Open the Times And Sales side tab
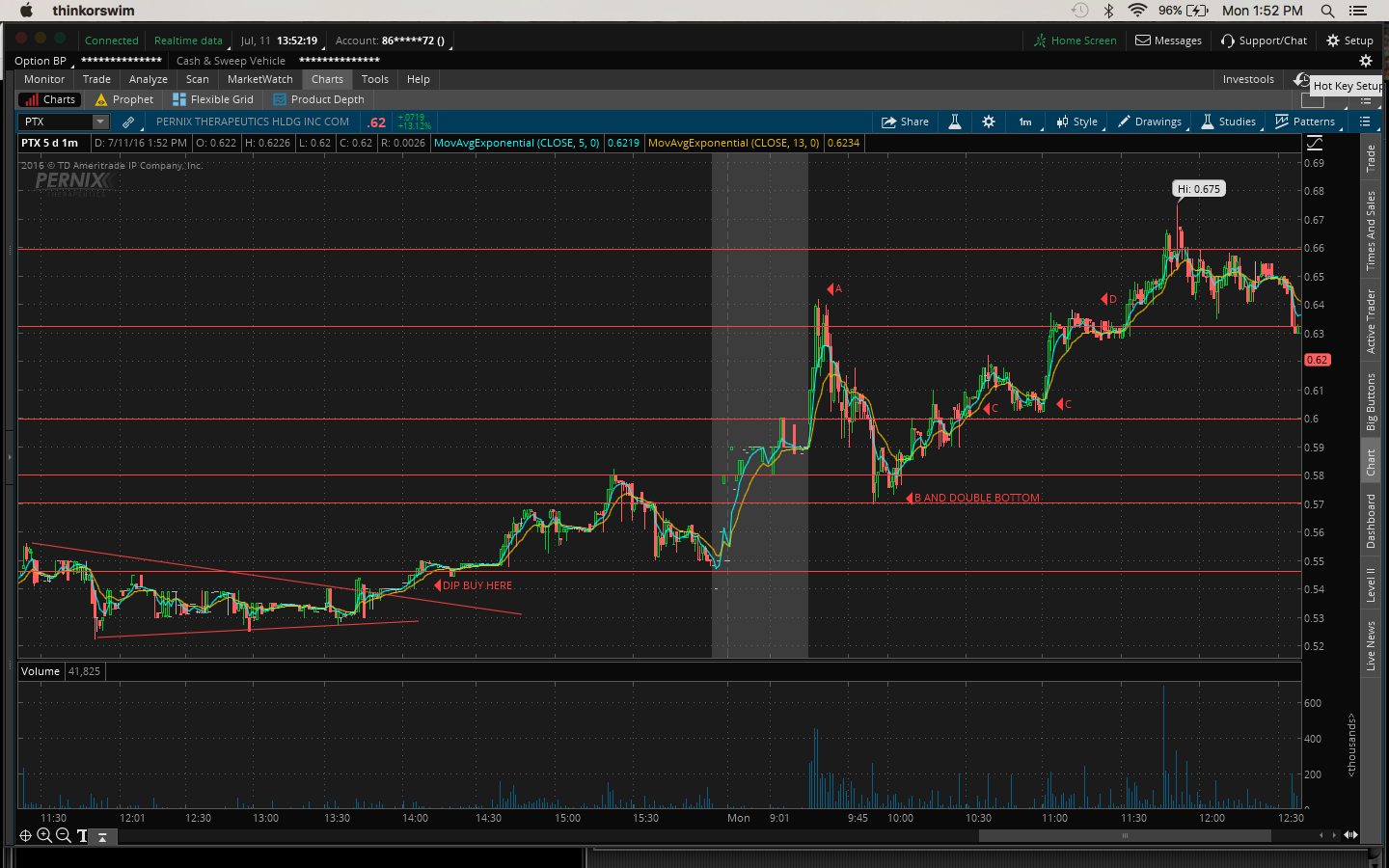The width and height of the screenshot is (1389, 868). (1371, 230)
